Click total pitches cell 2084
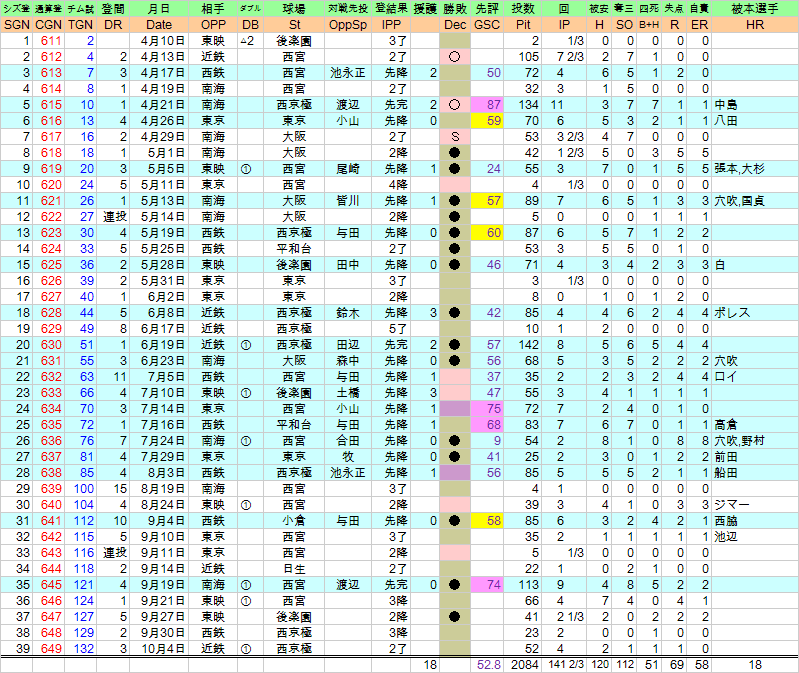The height and width of the screenshot is (673, 799). point(525,665)
